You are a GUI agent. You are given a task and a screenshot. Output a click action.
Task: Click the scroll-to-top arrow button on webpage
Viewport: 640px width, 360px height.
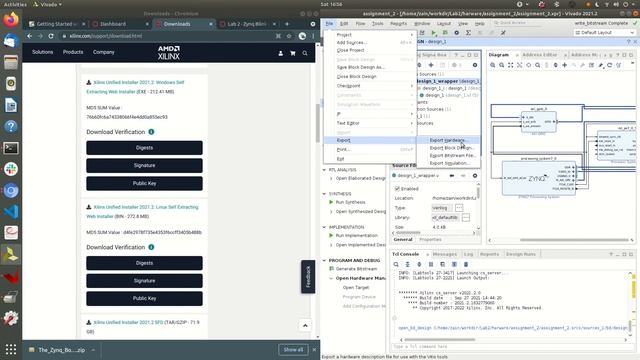coord(305,326)
